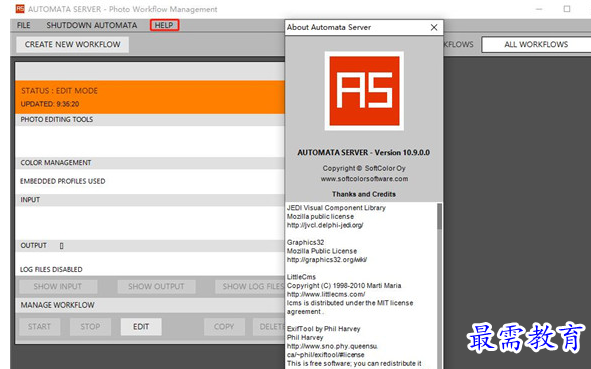Open the FILE menu
Image resolution: width=591 pixels, height=369 pixels.
click(23, 25)
